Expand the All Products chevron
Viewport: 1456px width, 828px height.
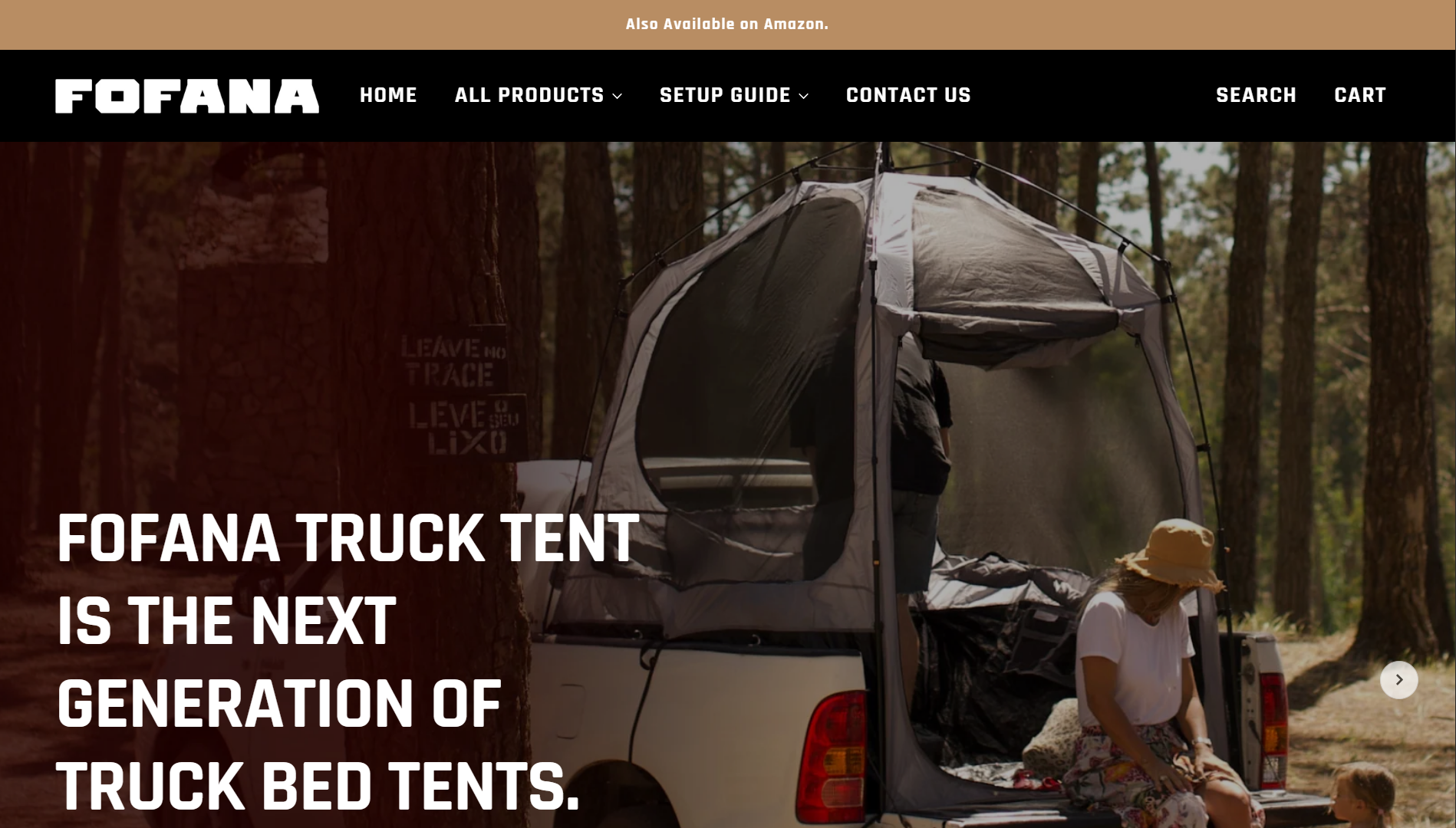pos(618,96)
